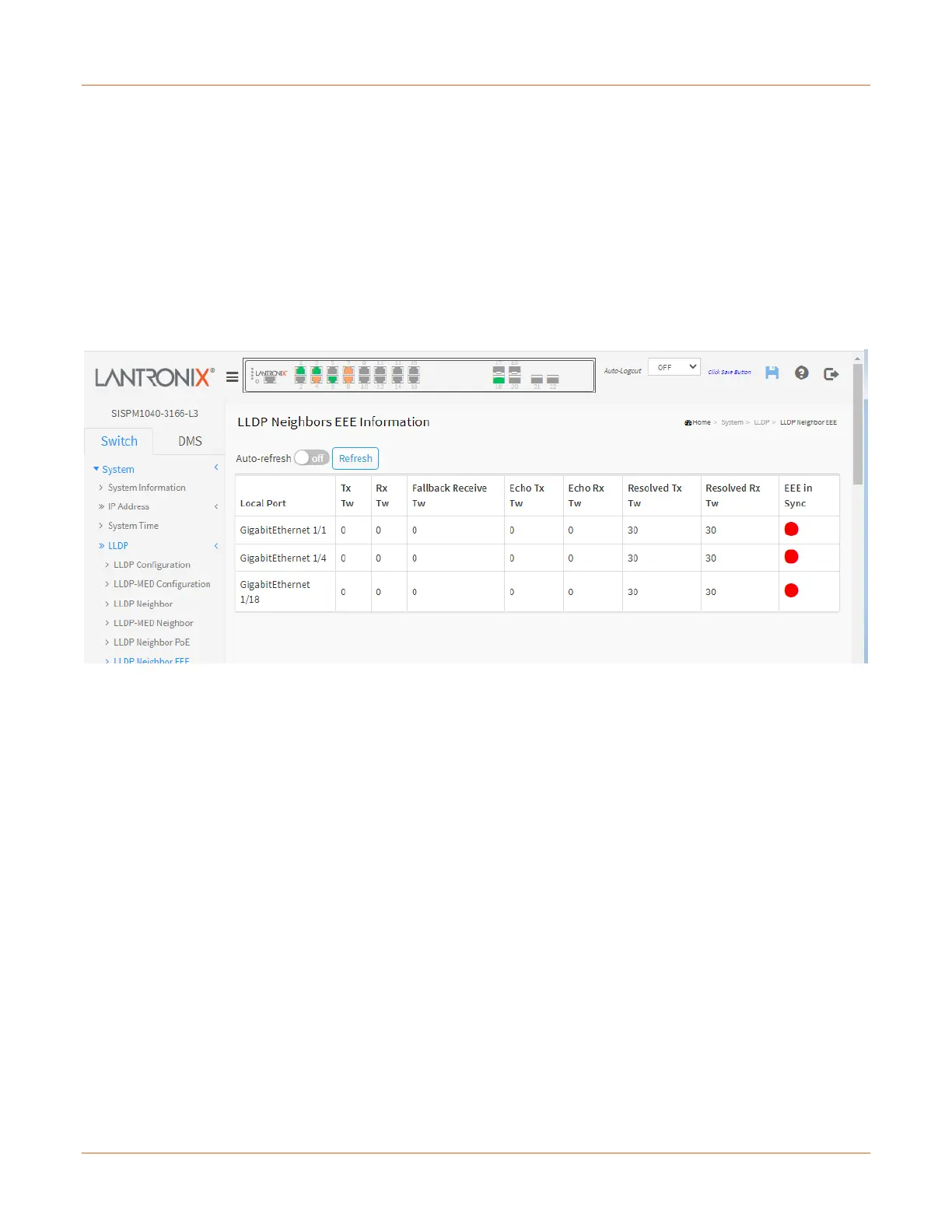Click the Click Save Button link

click(730, 372)
